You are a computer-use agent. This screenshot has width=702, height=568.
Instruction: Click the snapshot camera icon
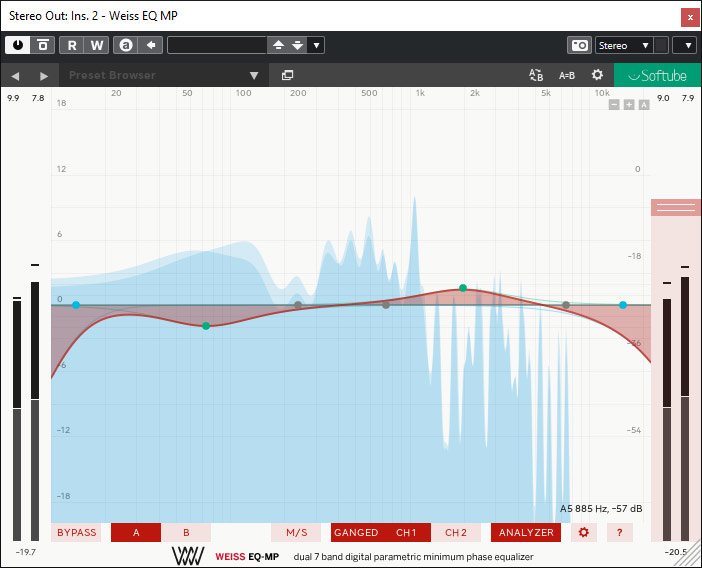pos(579,45)
